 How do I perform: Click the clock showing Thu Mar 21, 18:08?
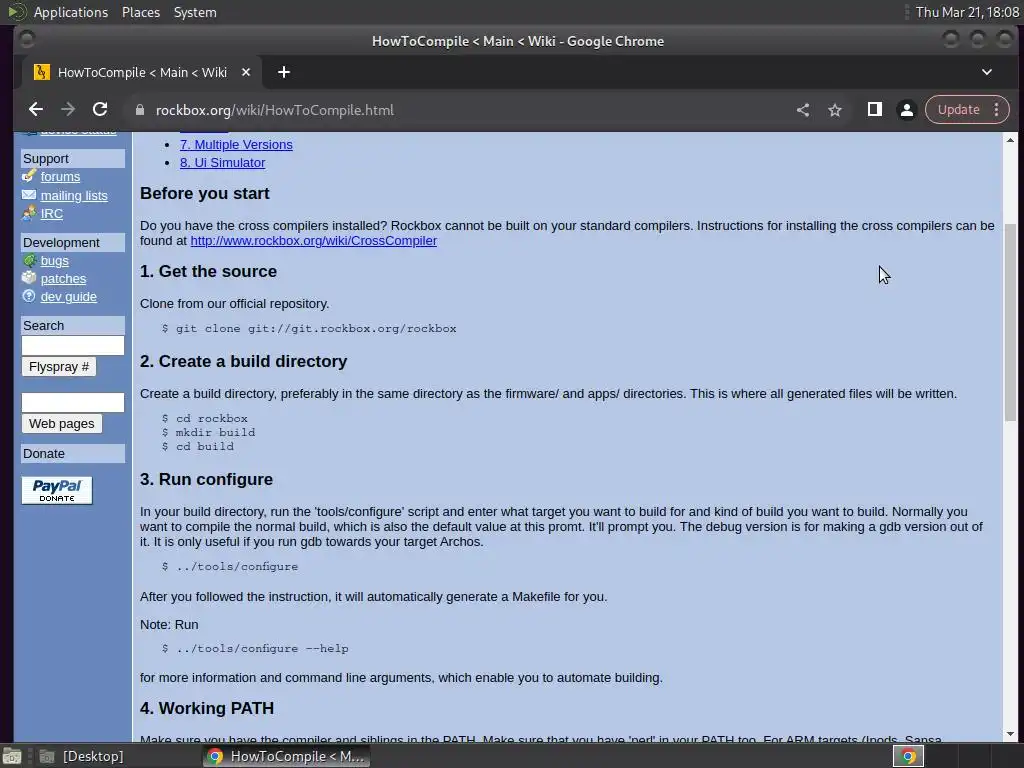tap(967, 12)
